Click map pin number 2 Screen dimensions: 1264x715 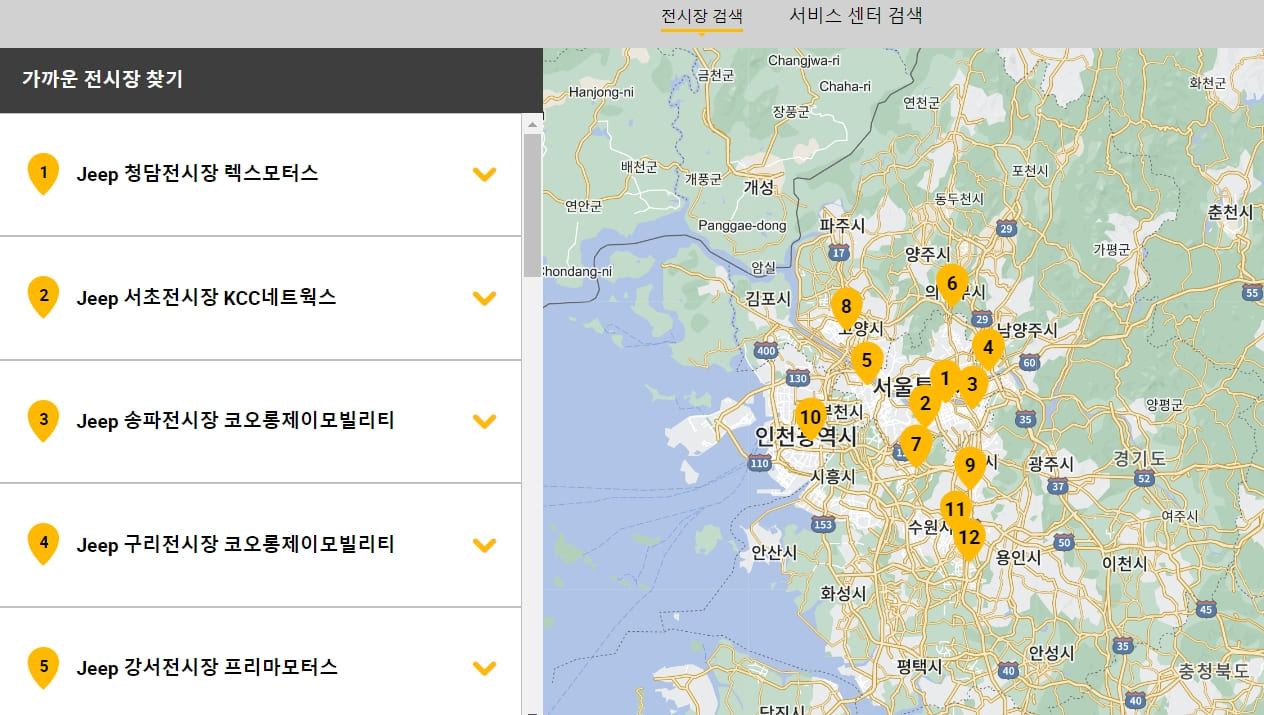(x=925, y=404)
